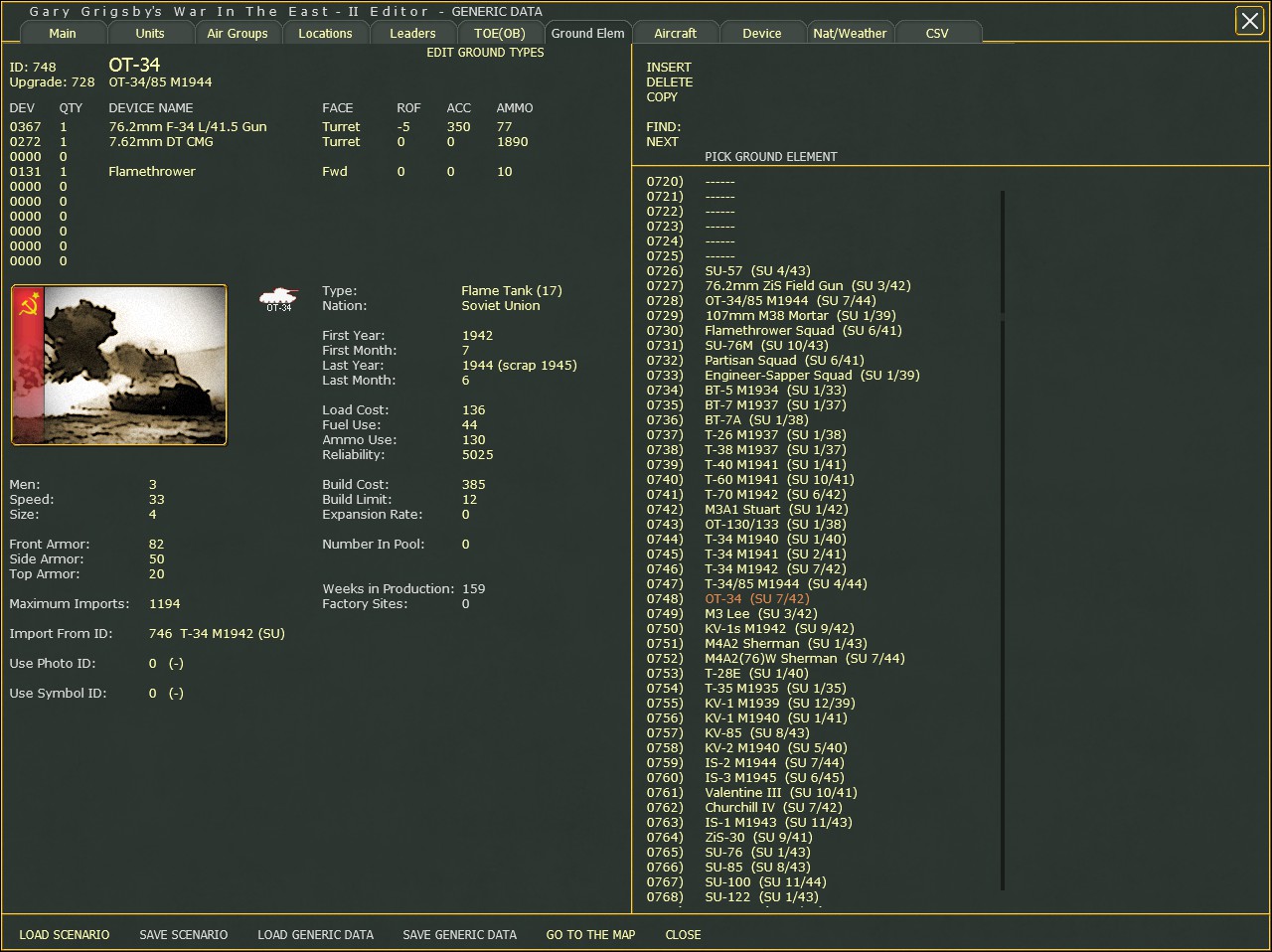Click FIND: to search elements
Image resolution: width=1272 pixels, height=952 pixels.
664,127
